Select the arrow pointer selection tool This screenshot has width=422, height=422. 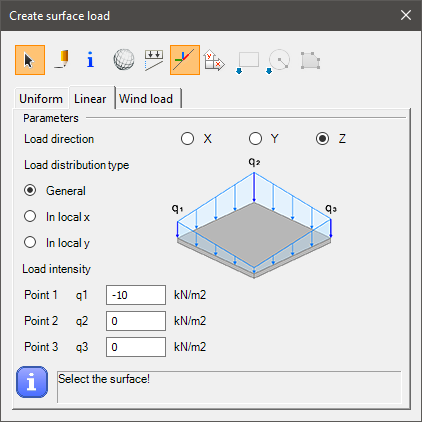[30, 60]
